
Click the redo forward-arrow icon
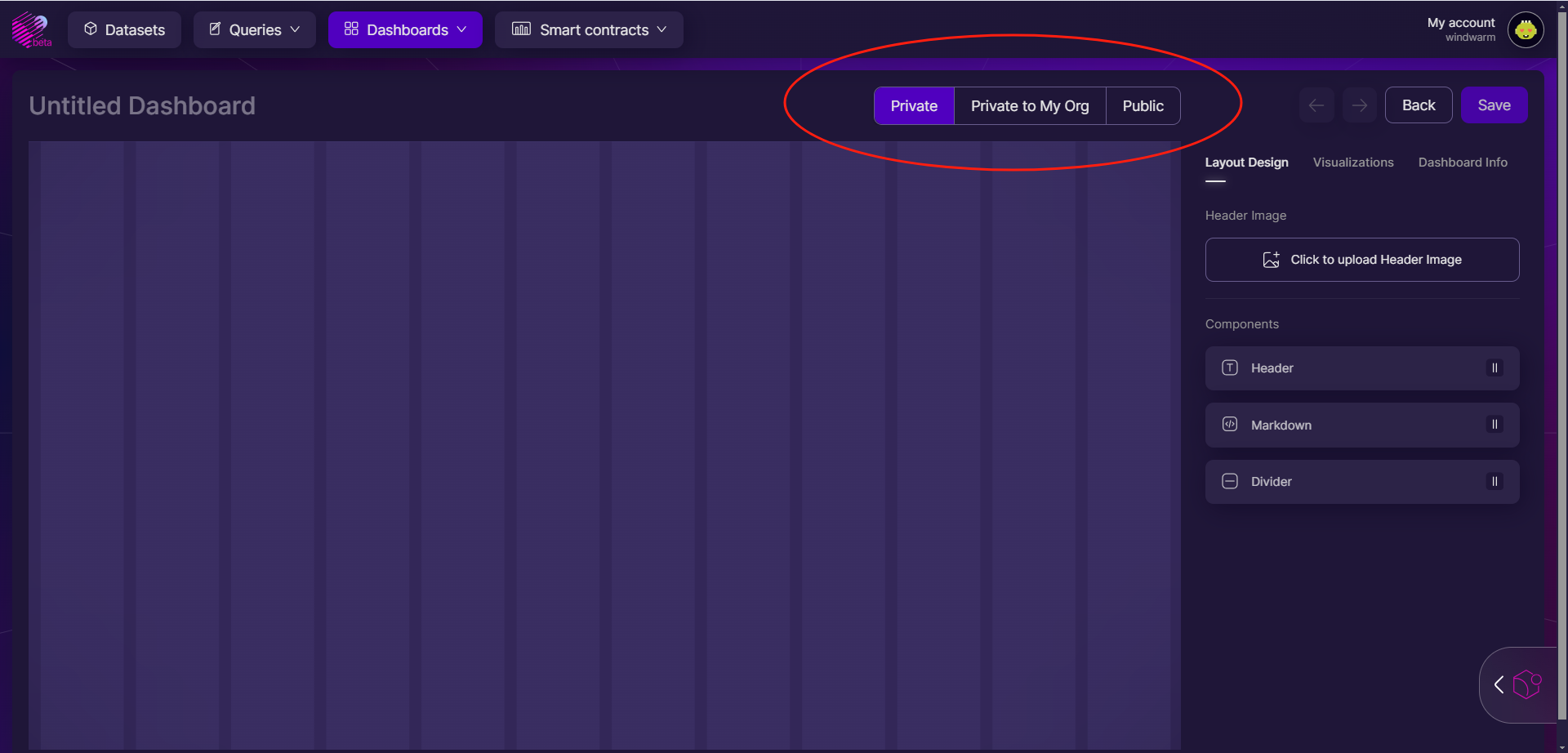pos(1360,105)
